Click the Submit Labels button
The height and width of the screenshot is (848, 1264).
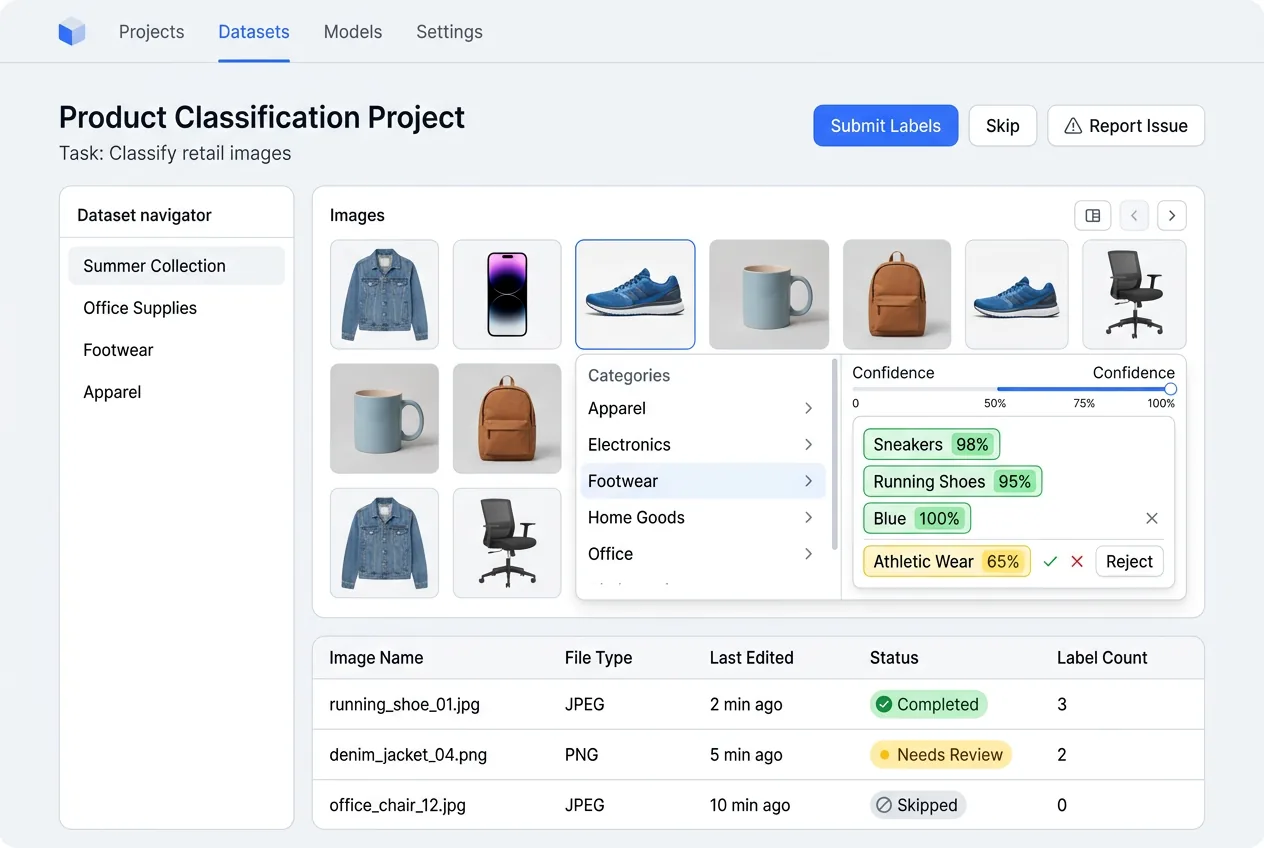[885, 125]
